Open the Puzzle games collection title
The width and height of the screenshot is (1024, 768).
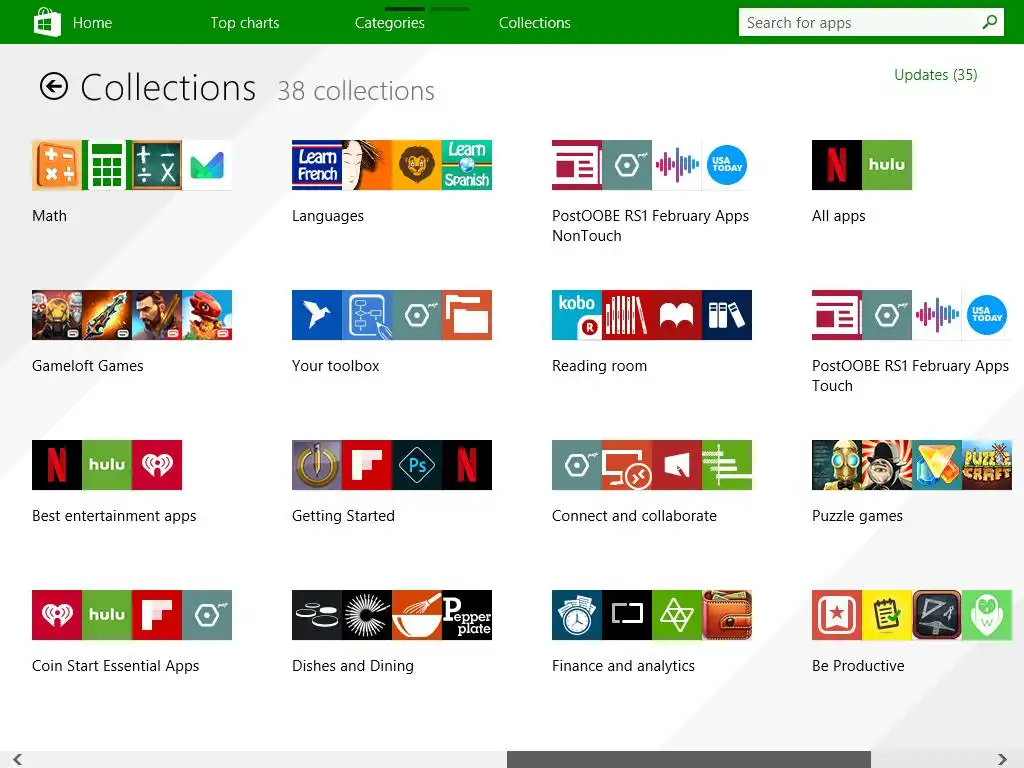[857, 516]
